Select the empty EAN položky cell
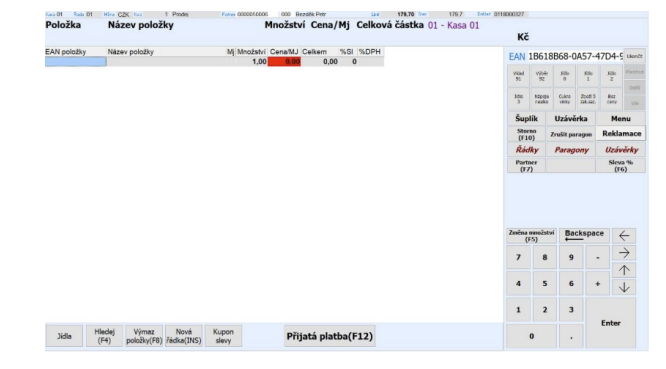 click(76, 62)
